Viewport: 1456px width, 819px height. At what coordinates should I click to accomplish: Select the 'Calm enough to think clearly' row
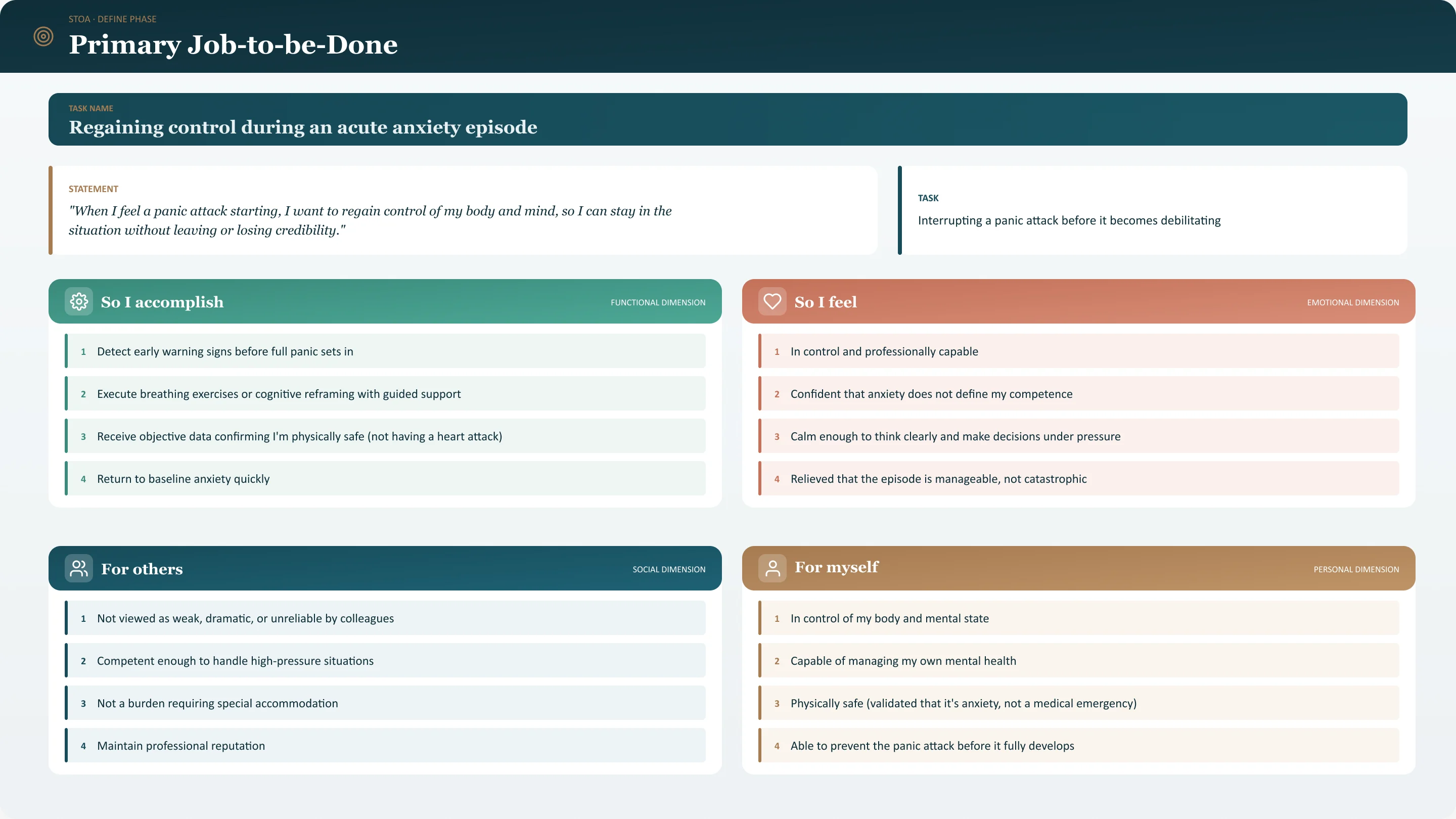pos(1078,436)
